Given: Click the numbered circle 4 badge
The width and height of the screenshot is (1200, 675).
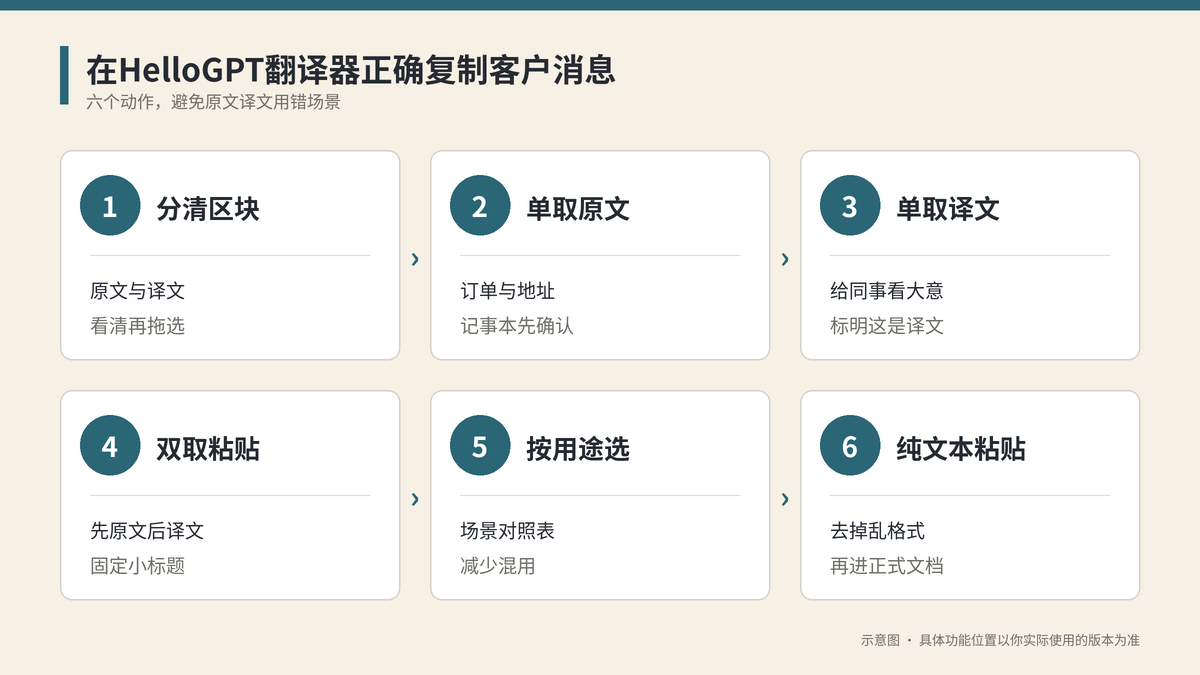Looking at the screenshot, I should 110,446.
